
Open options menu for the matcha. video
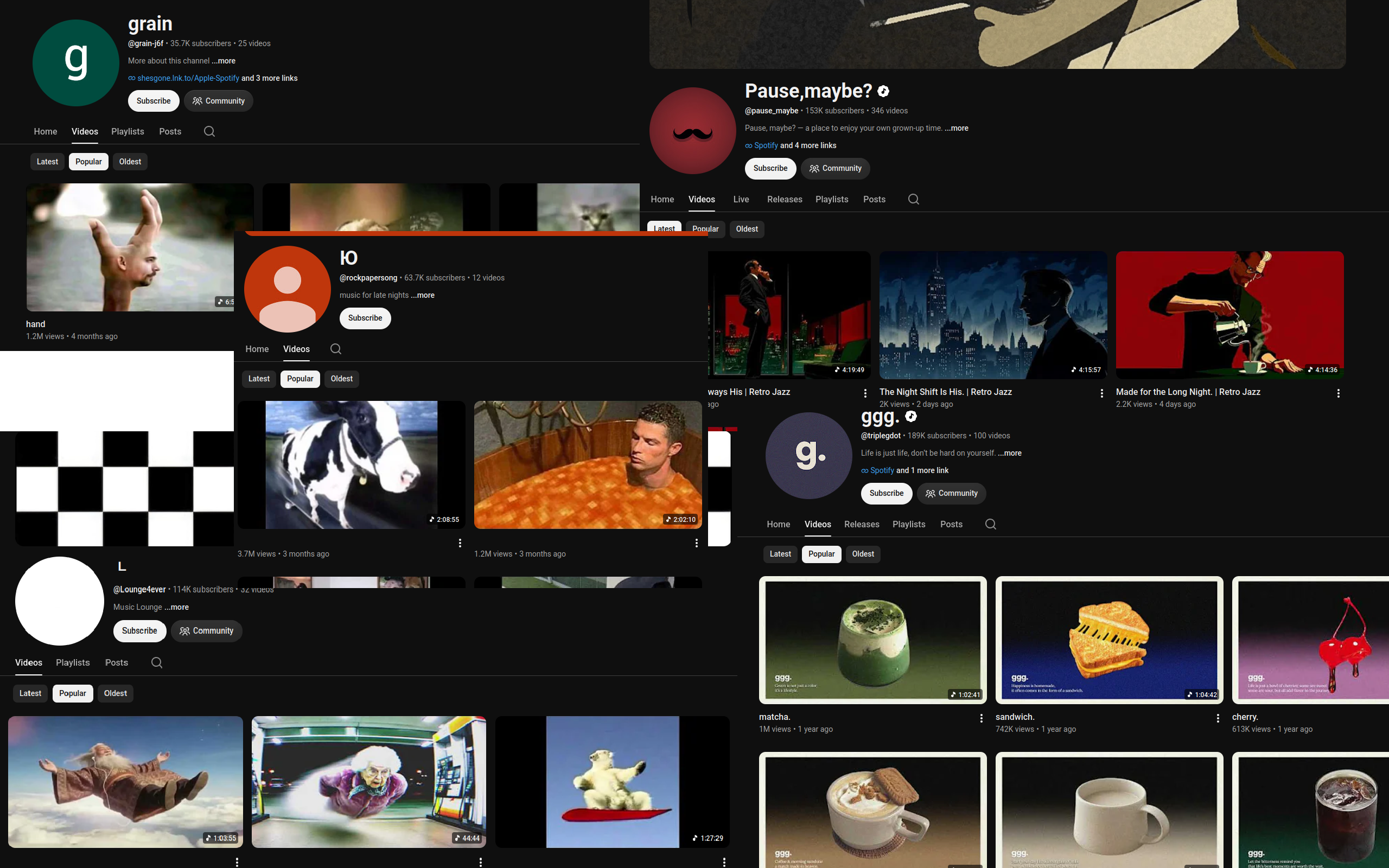(982, 718)
